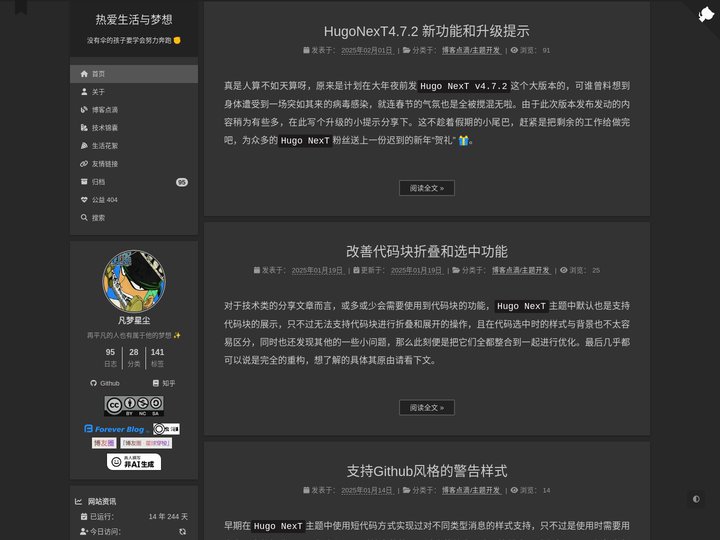Image resolution: width=720 pixels, height=540 pixels.
Task: Open the 友情链接 menu item
Action: (x=134, y=163)
